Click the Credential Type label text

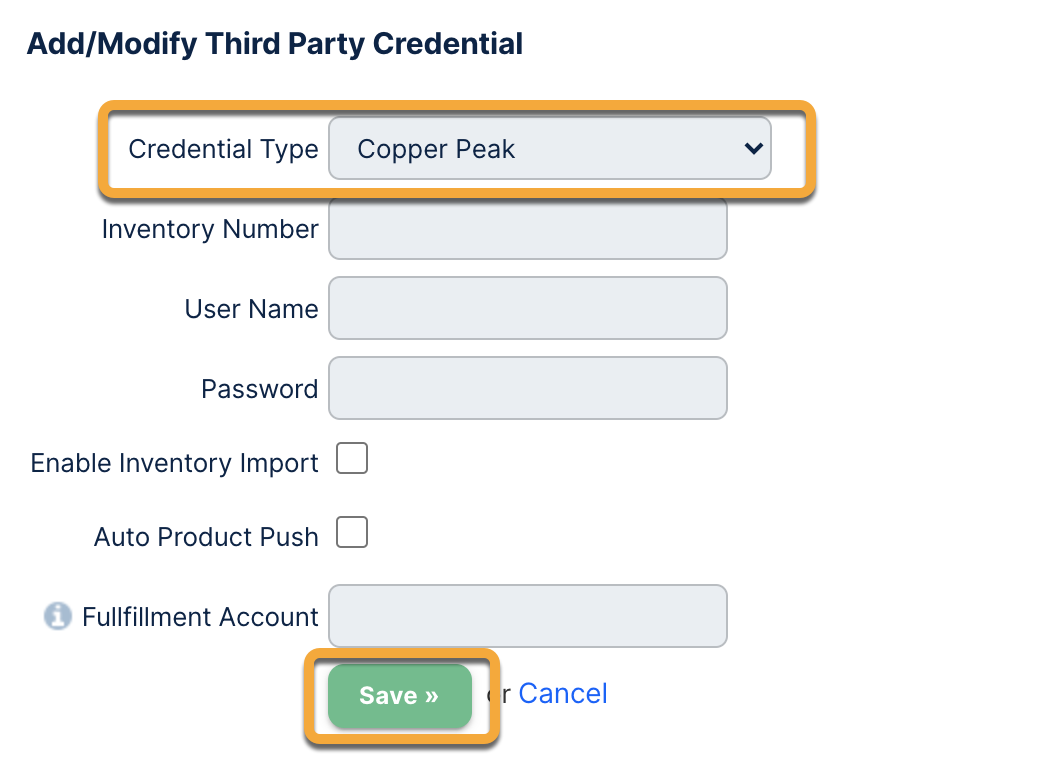223,150
